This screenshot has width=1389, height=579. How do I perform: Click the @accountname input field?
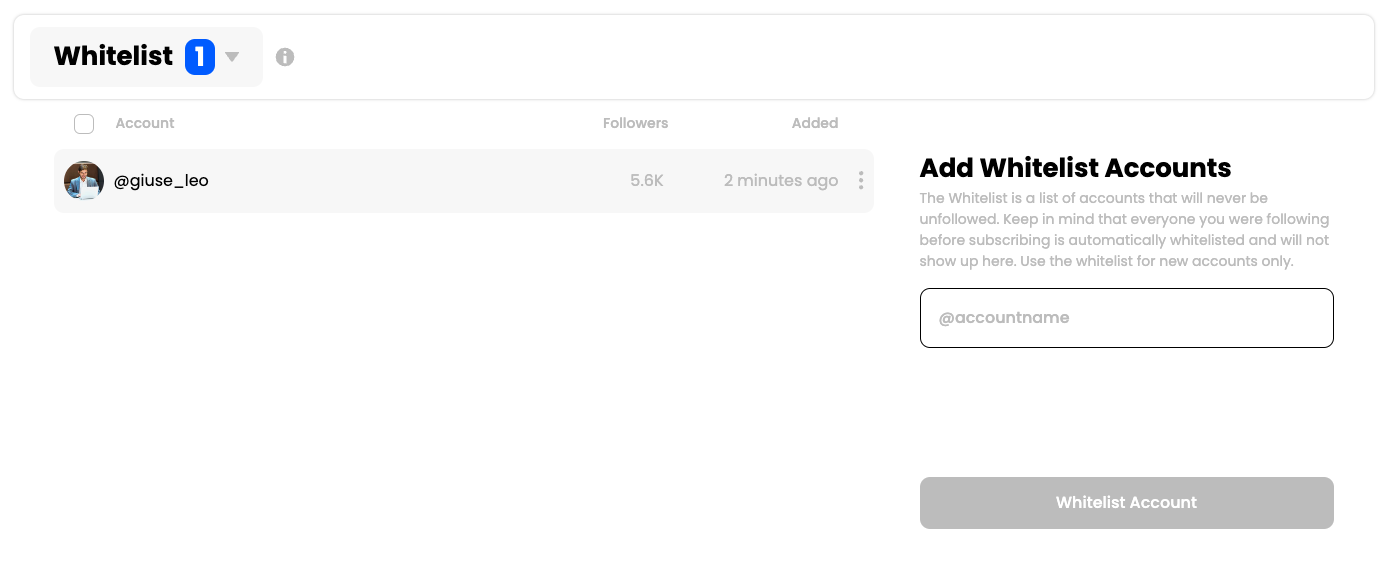pos(1126,317)
